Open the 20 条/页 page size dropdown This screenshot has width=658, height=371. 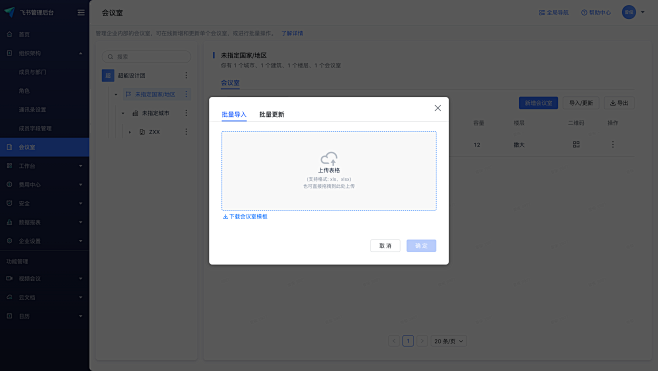(449, 341)
